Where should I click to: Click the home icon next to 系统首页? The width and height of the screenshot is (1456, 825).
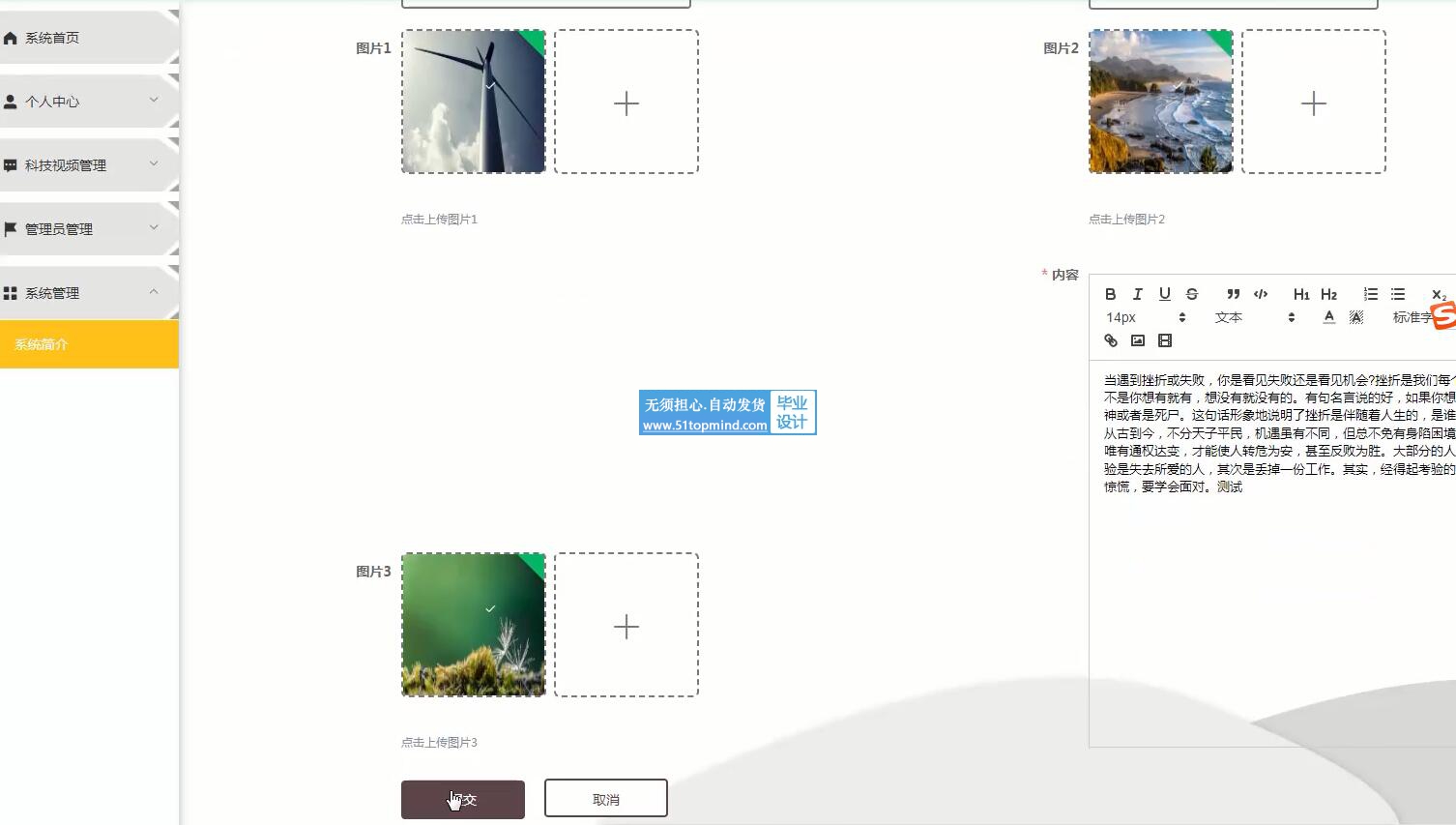click(11, 38)
